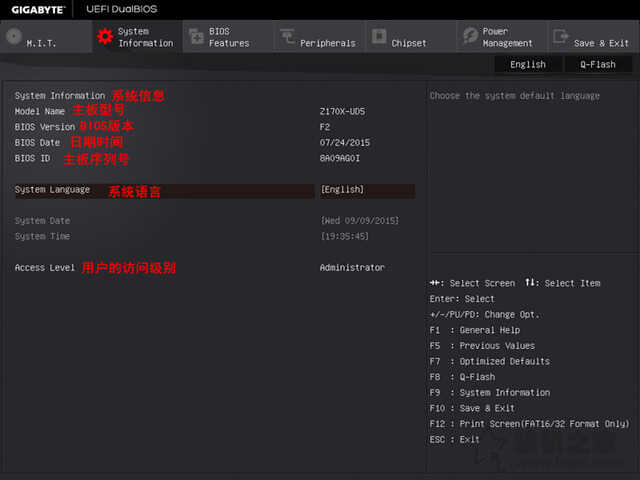Click the F5 Previous Values line
The image size is (640, 480).
tap(482, 346)
